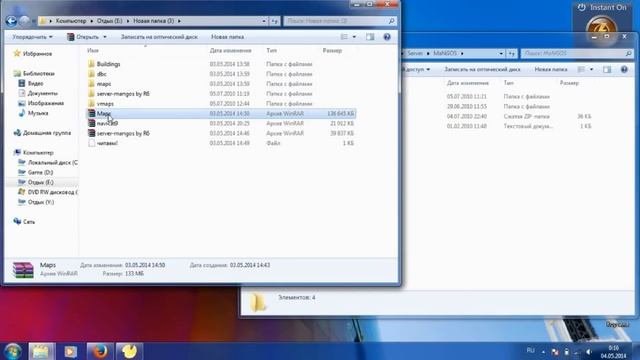Toggle preview pane icon in back MaNGOS window
This screenshot has width=640, height=360.
607,69
